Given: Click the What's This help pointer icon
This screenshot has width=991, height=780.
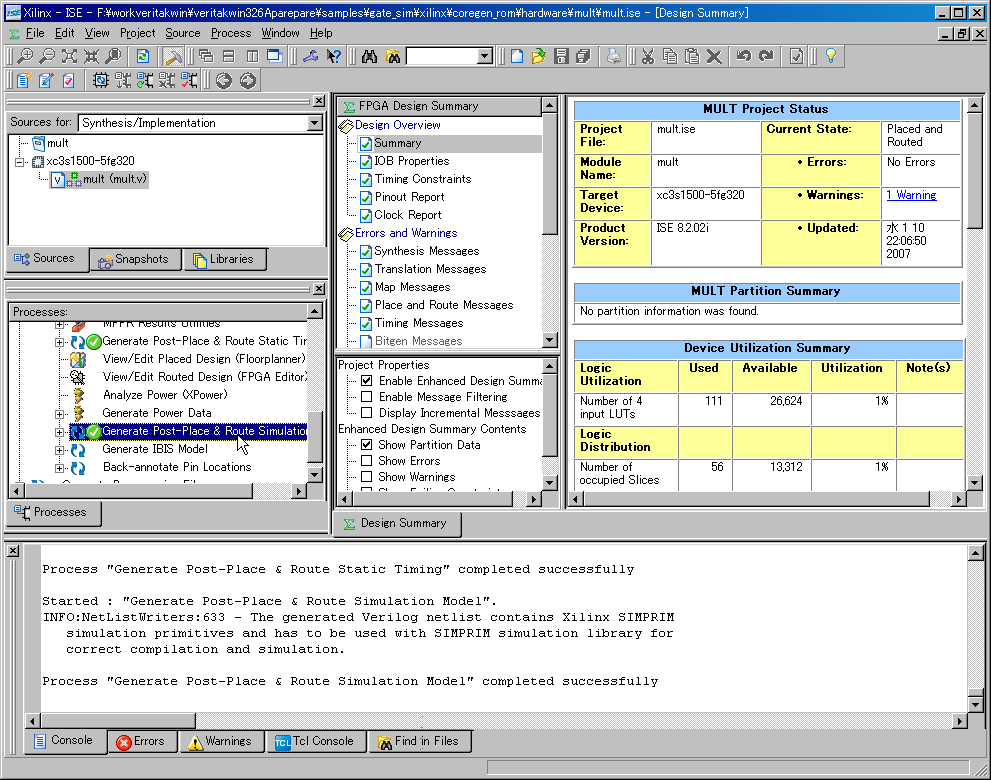Looking at the screenshot, I should coord(333,56).
